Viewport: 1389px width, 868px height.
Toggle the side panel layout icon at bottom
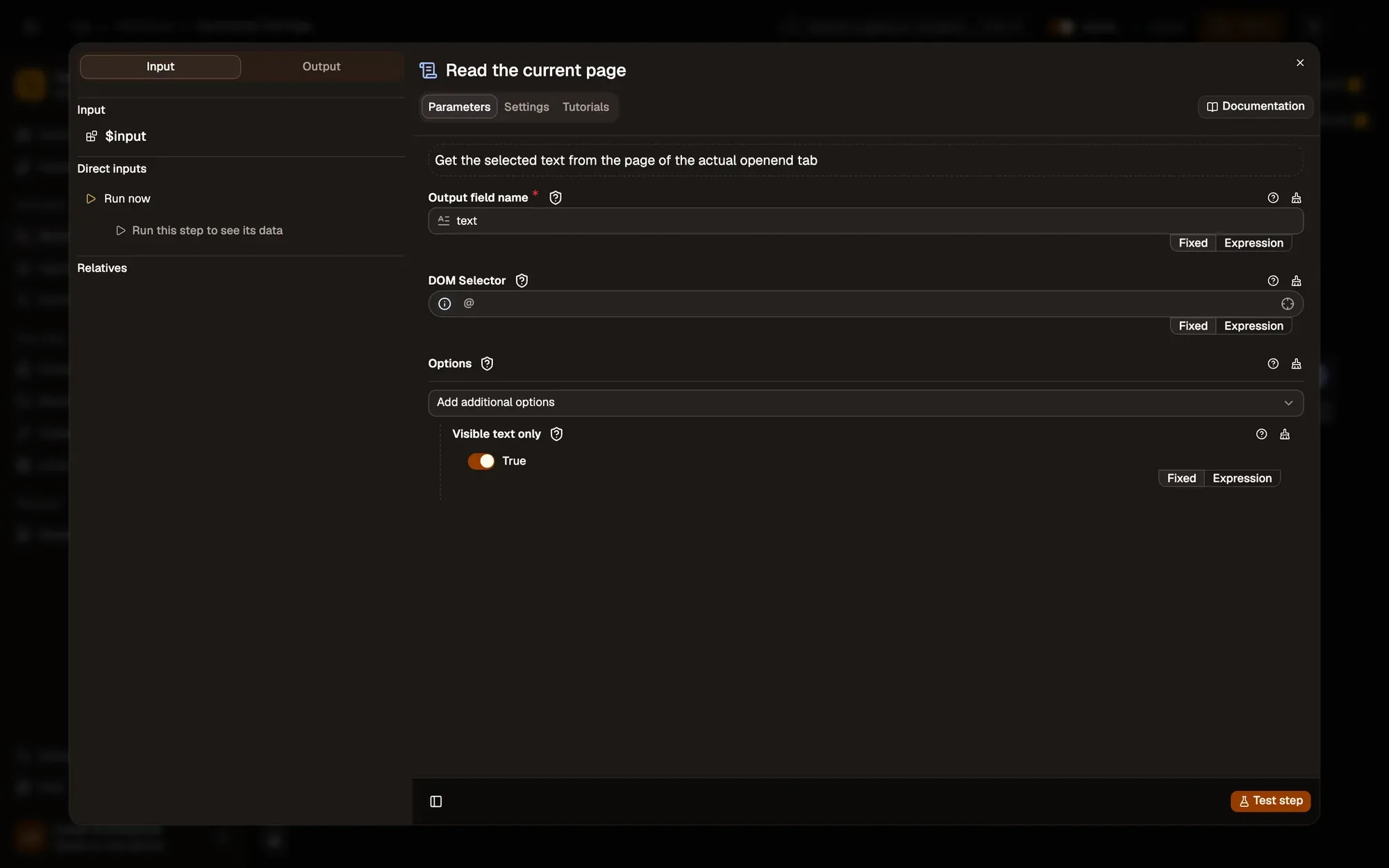(436, 801)
